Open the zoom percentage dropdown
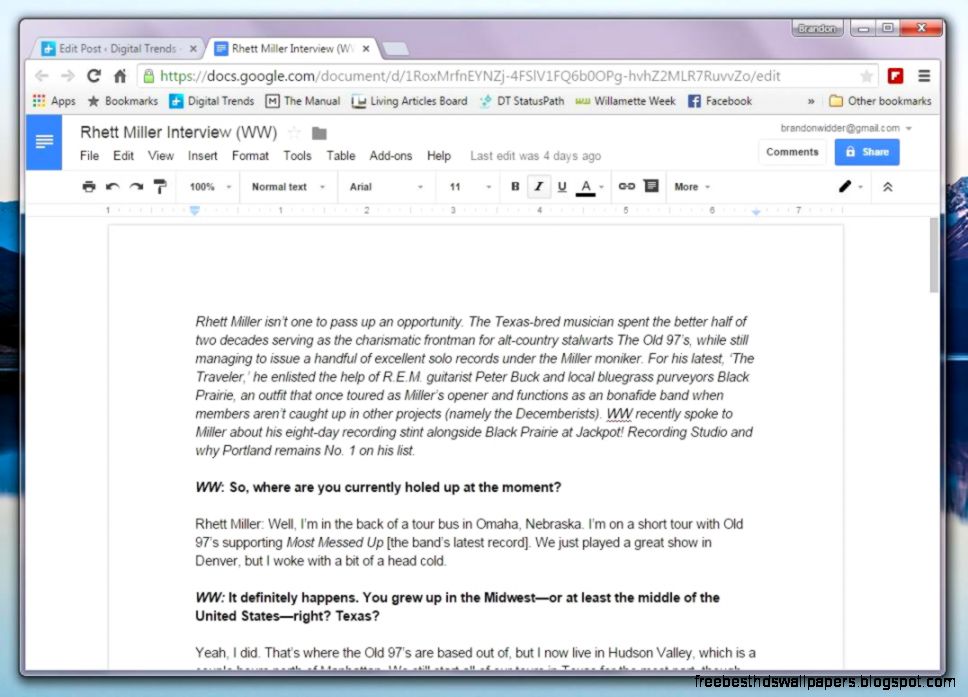The width and height of the screenshot is (968, 697). (208, 187)
